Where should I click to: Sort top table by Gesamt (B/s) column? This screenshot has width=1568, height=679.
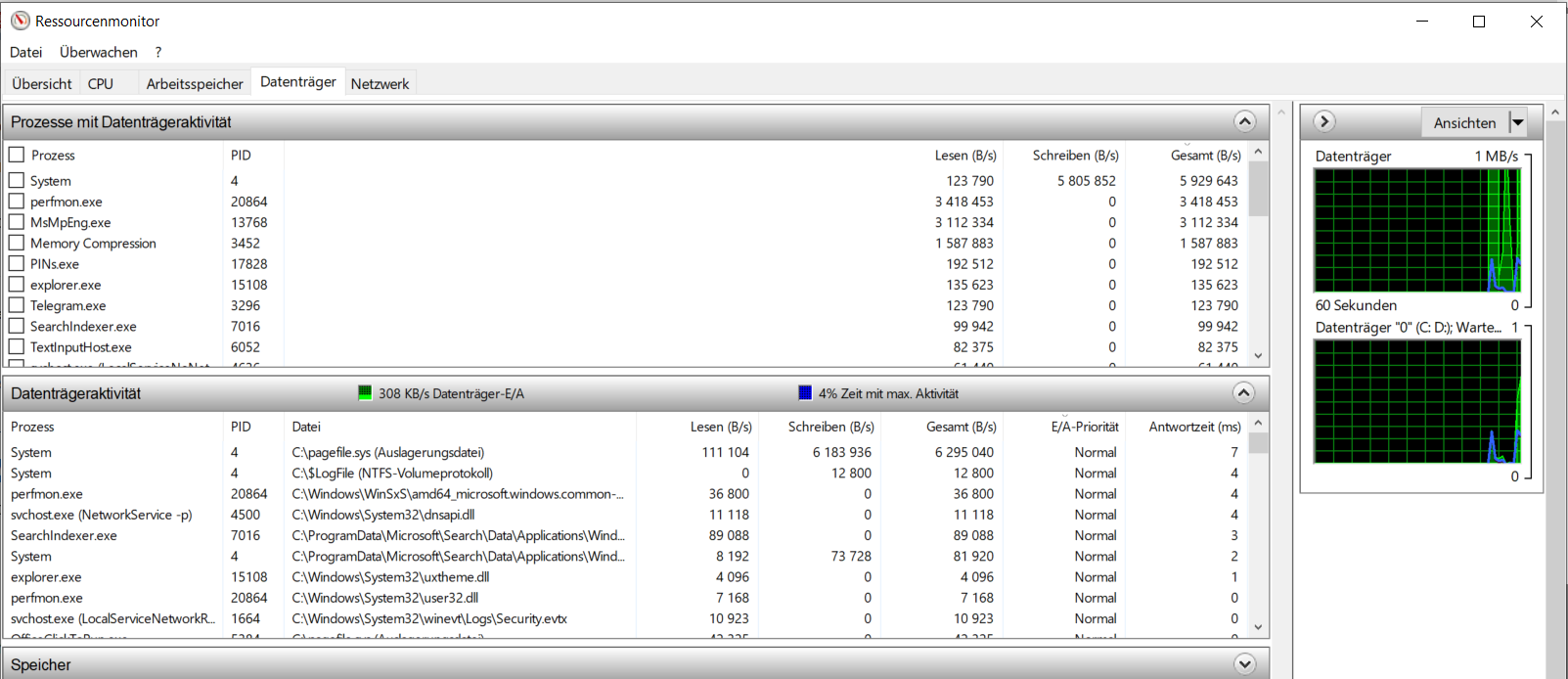click(x=1206, y=155)
